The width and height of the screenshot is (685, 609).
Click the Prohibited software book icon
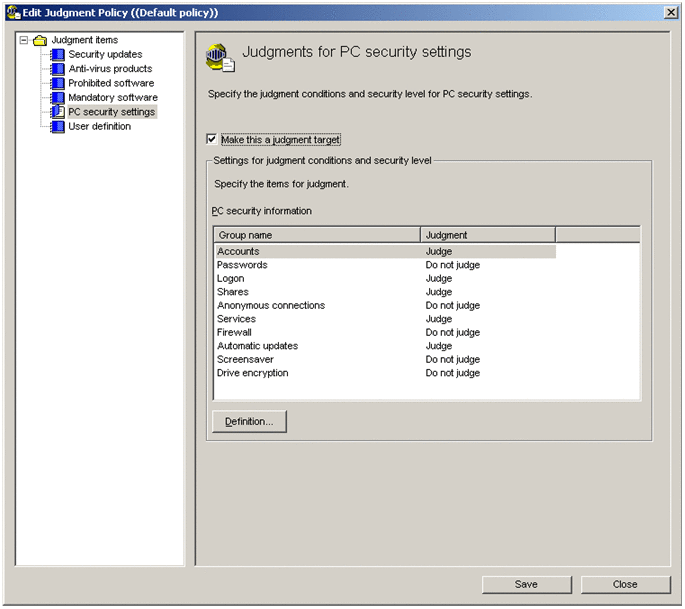coord(57,83)
